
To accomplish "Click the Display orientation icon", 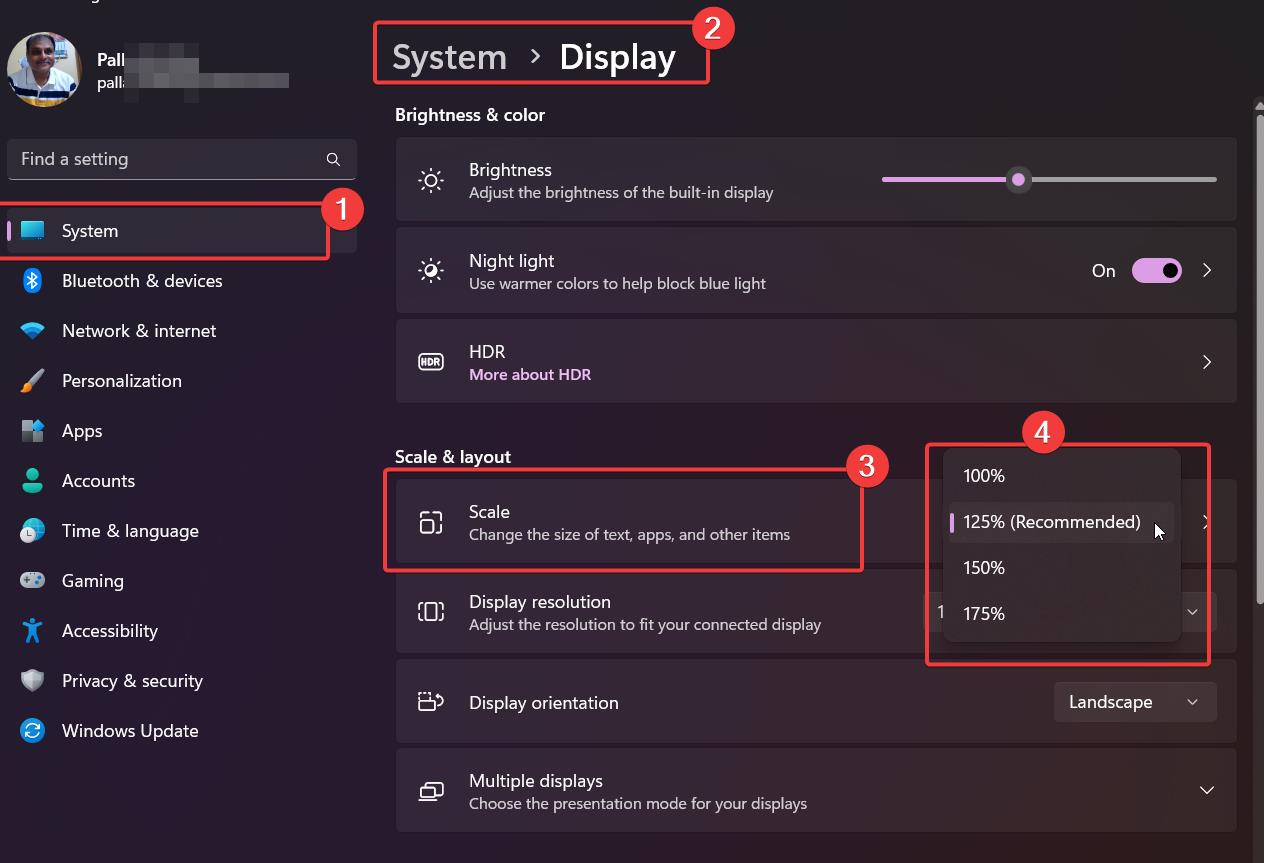I will (430, 701).
